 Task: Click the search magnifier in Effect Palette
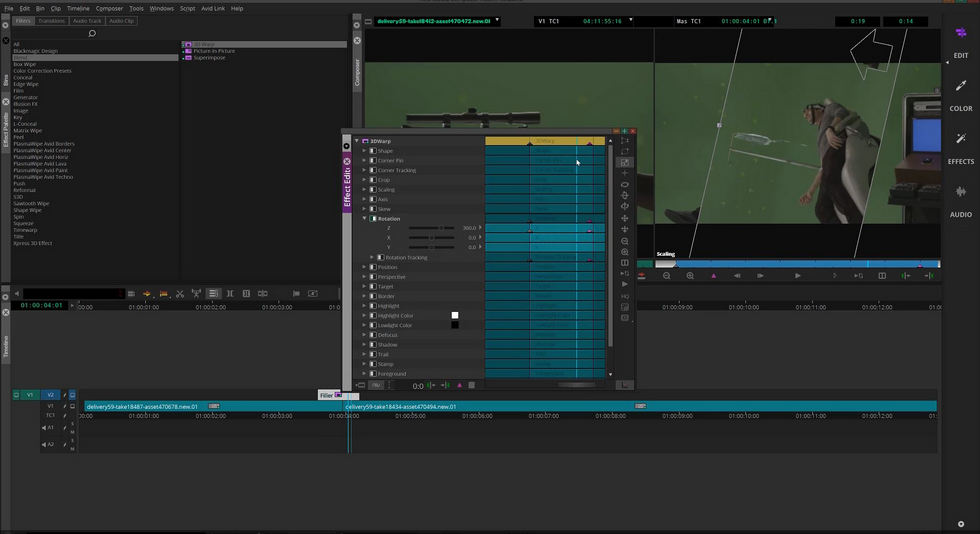point(92,33)
